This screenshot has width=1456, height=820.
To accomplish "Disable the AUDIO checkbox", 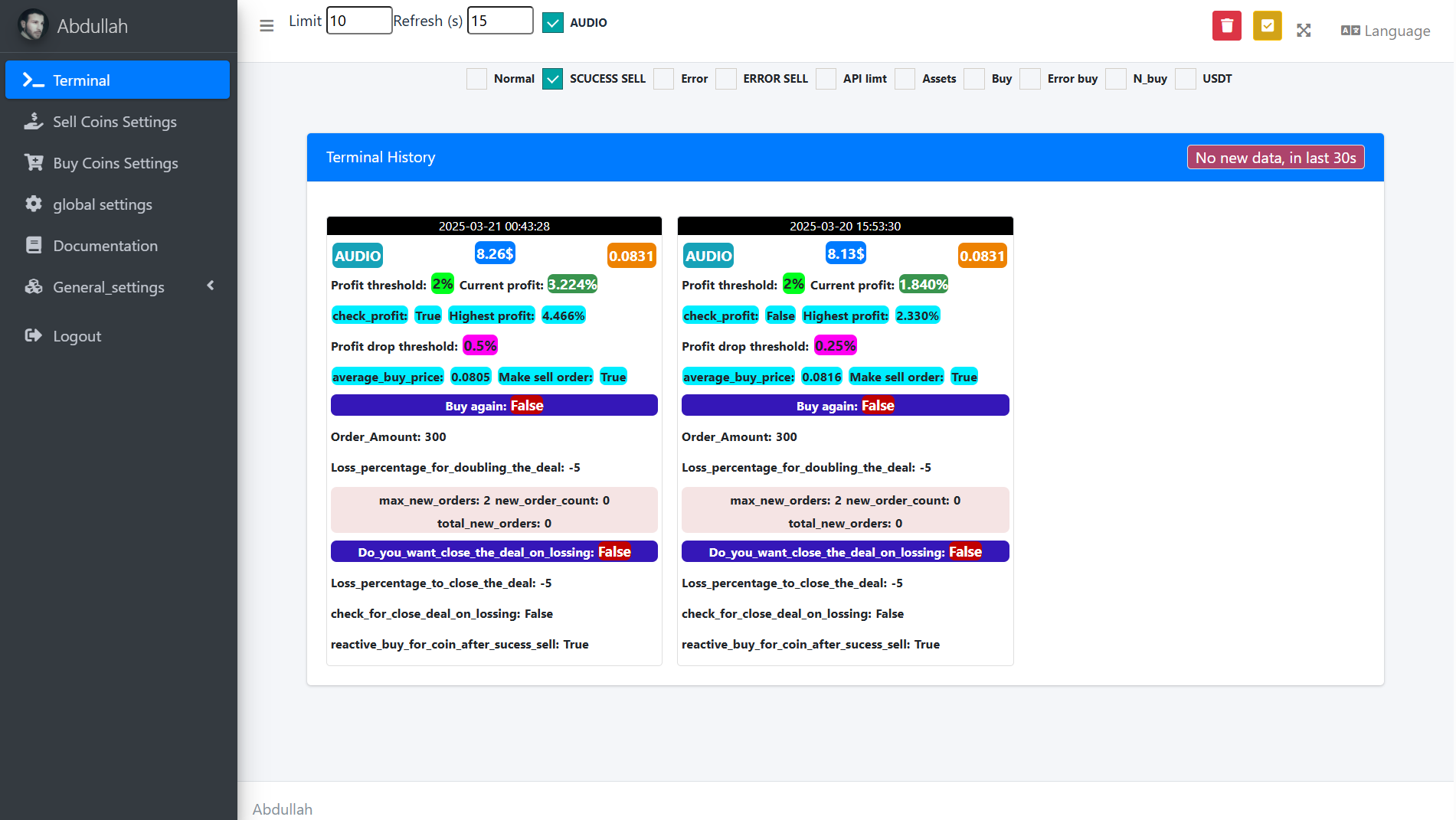I will [x=552, y=22].
